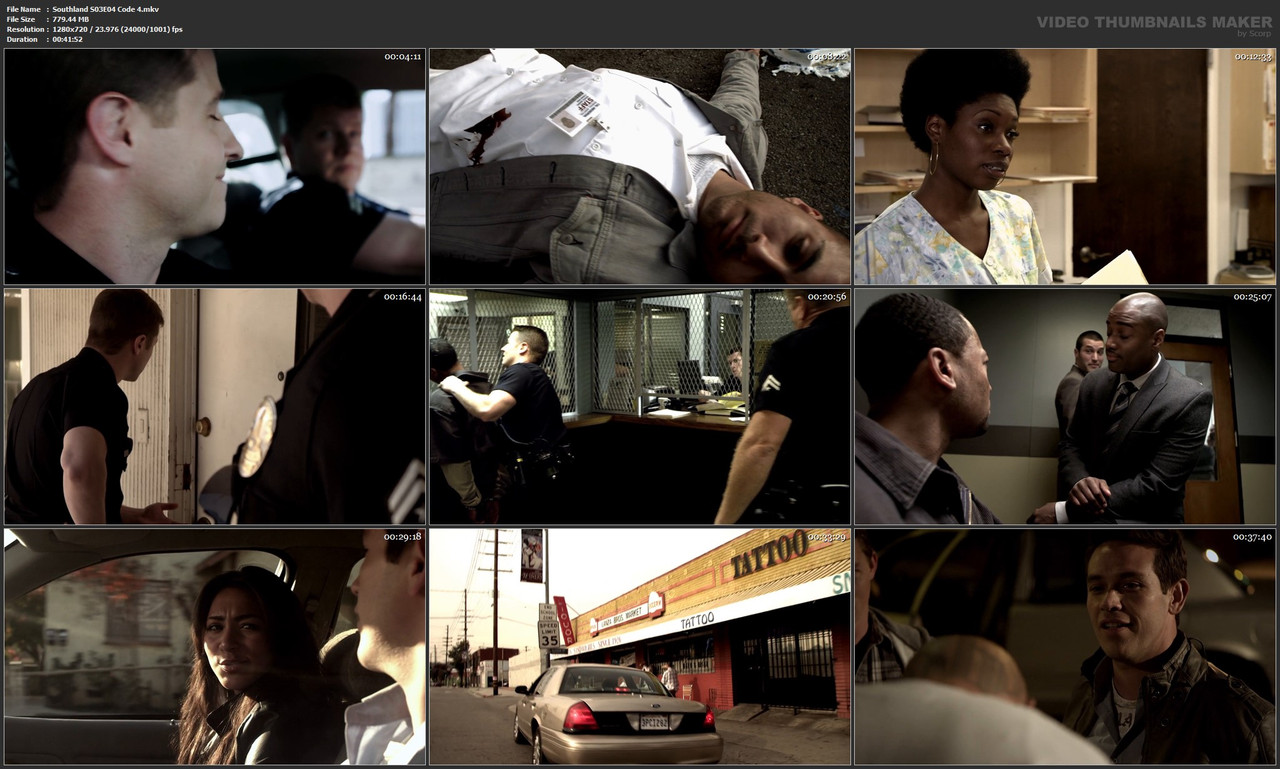Select the bloodied victim thumbnail at 00:08:22

pos(639,165)
